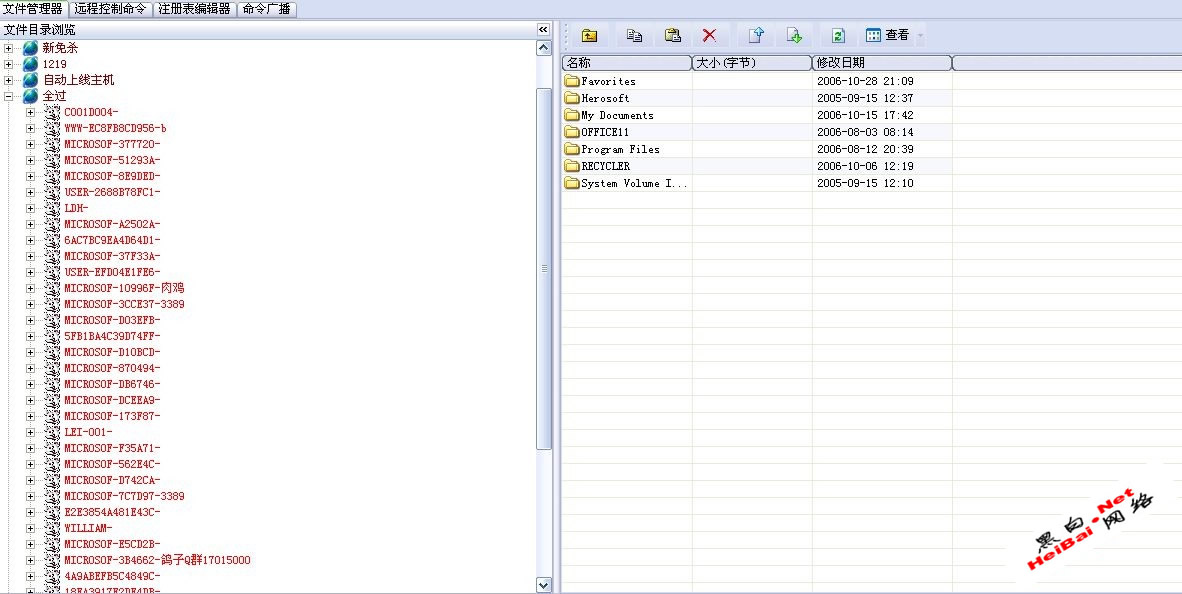This screenshot has width=1182, height=594.
Task: Sort files by 修改日期 column header
Action: (x=880, y=63)
